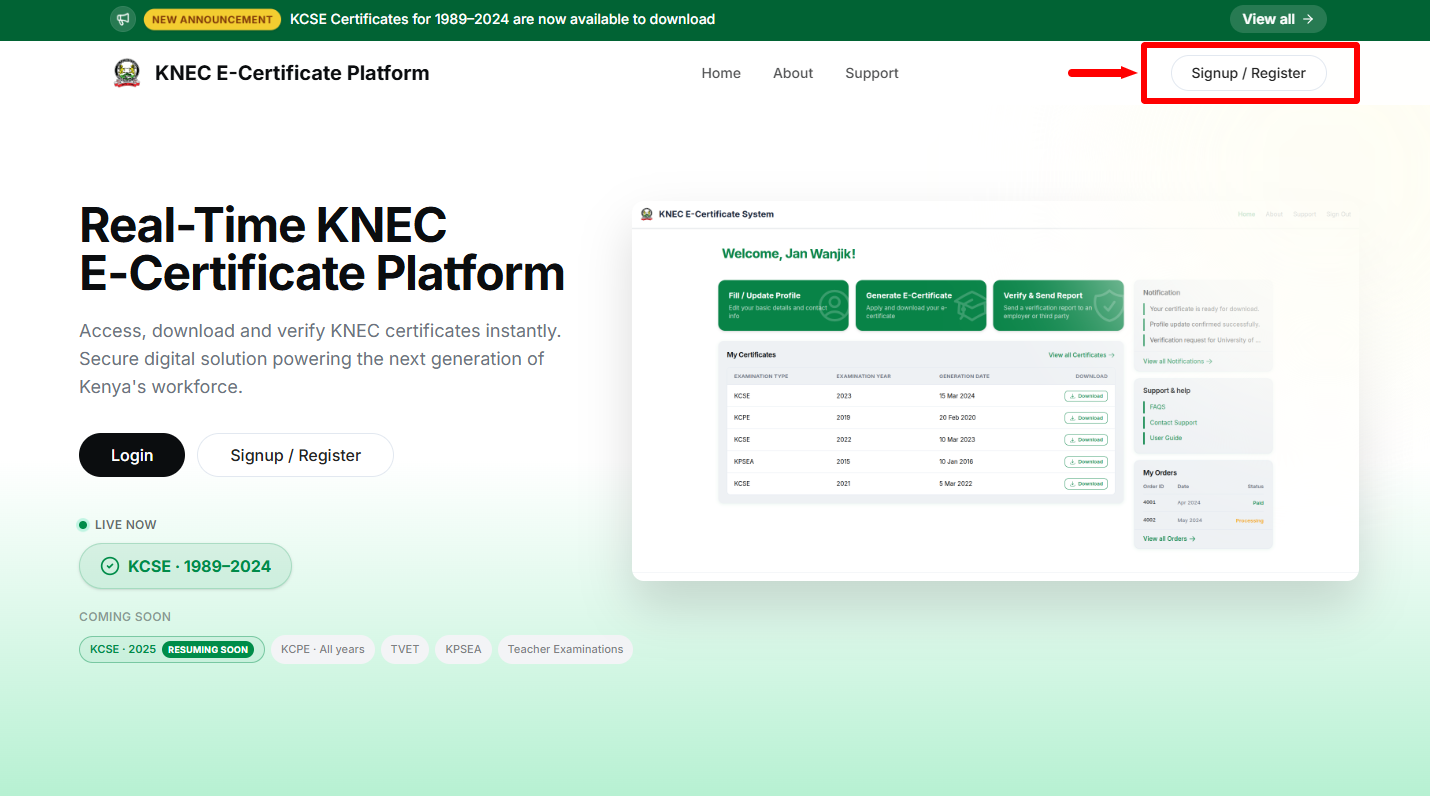Click the RESUMING SOON badge
The height and width of the screenshot is (796, 1430).
point(208,649)
